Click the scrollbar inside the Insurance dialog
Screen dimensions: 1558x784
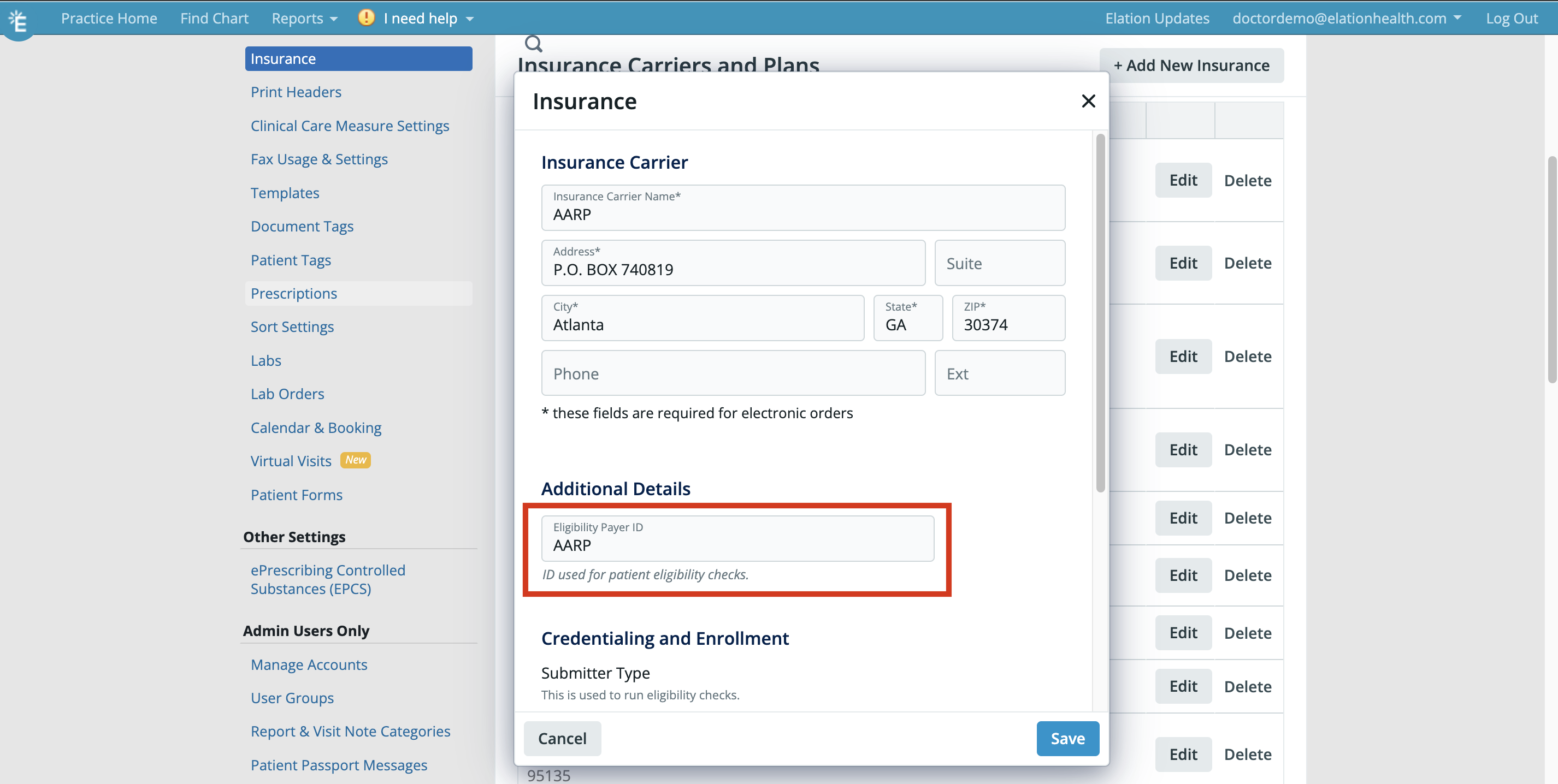[x=1099, y=314]
